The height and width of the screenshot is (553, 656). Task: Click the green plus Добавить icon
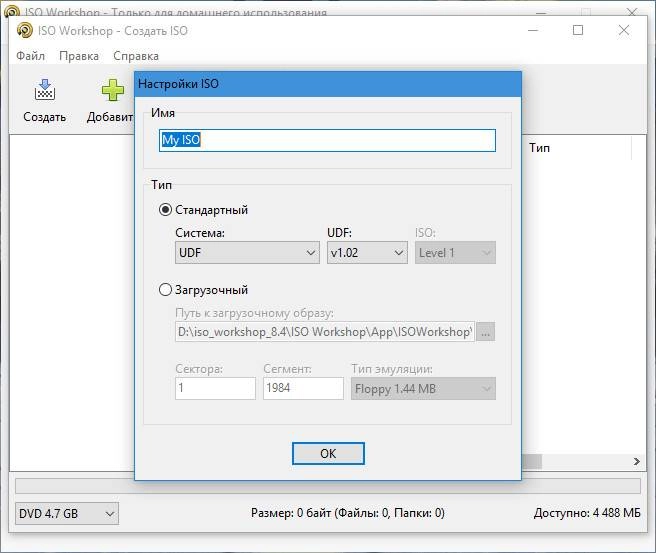(113, 90)
